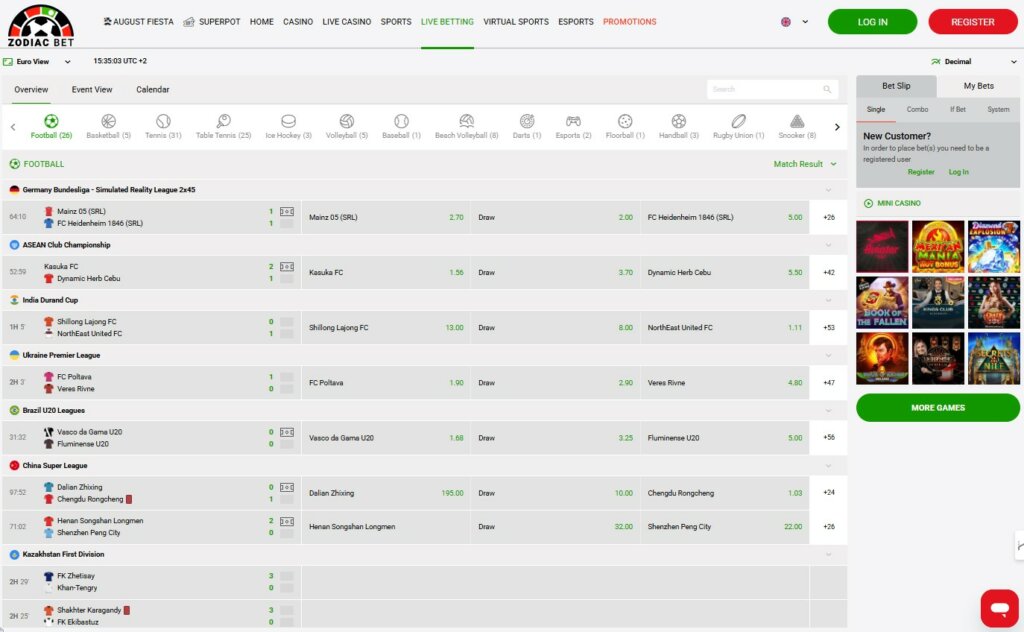This screenshot has height=632, width=1024.
Task: Open the Euro View layout dropdown
Action: coord(37,61)
